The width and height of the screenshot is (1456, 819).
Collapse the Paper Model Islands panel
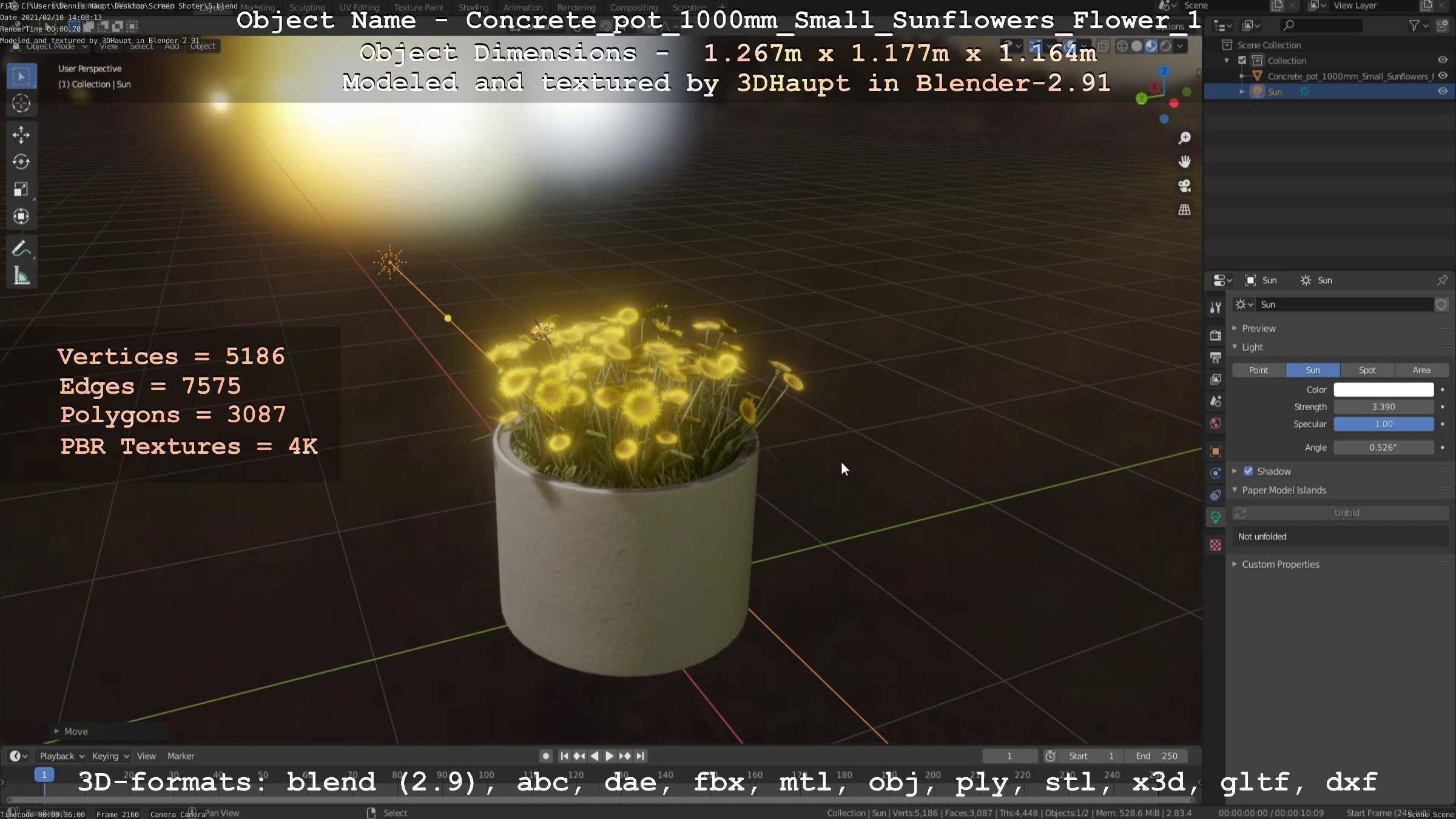pyautogui.click(x=1284, y=490)
